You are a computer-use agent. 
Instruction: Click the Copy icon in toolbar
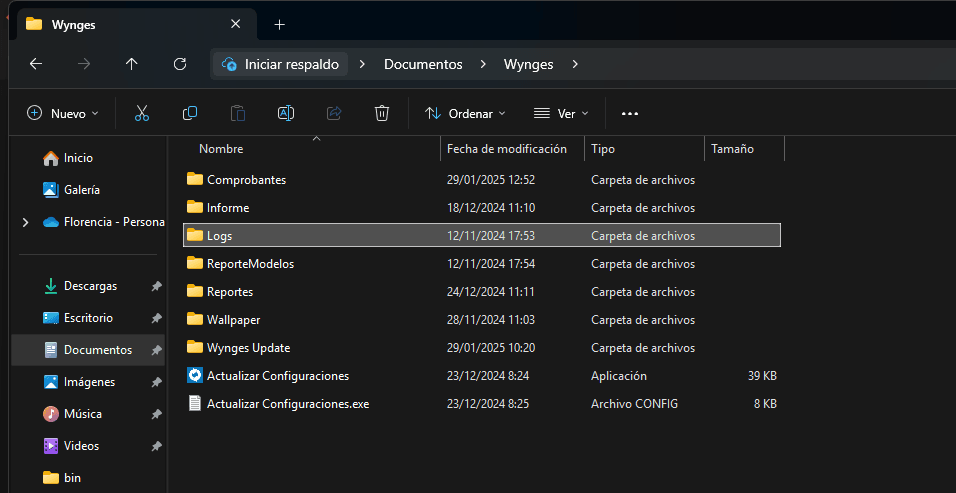tap(190, 114)
